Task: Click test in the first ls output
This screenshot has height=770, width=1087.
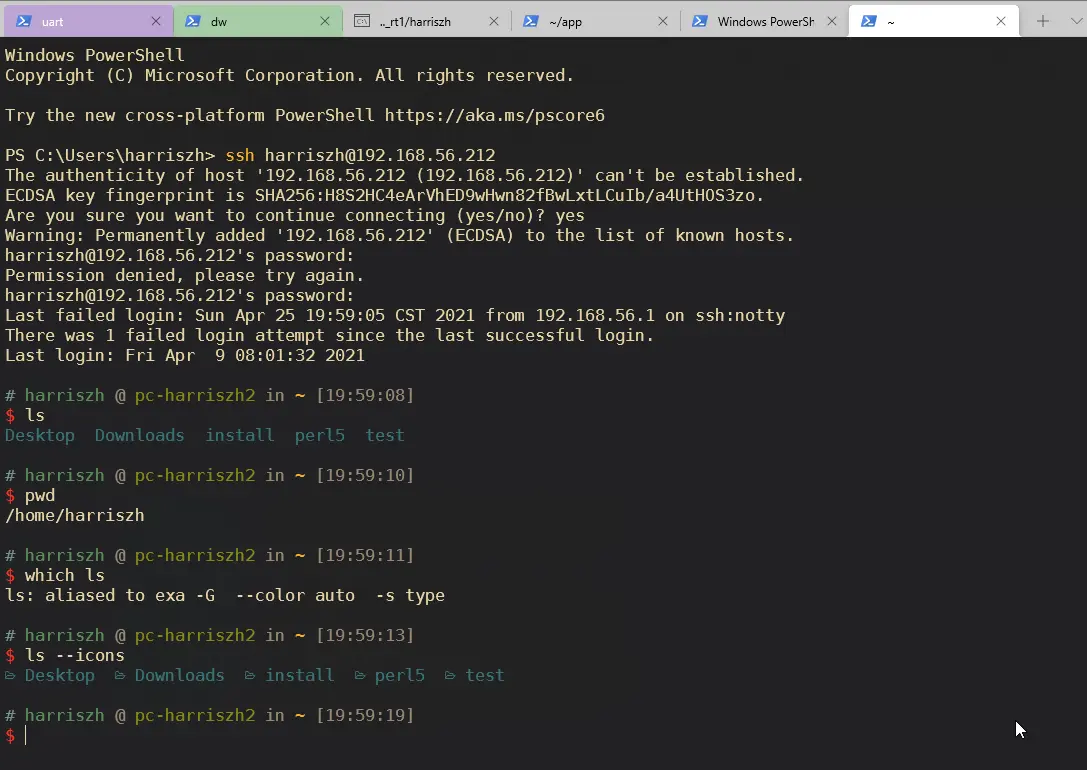Action: click(385, 435)
